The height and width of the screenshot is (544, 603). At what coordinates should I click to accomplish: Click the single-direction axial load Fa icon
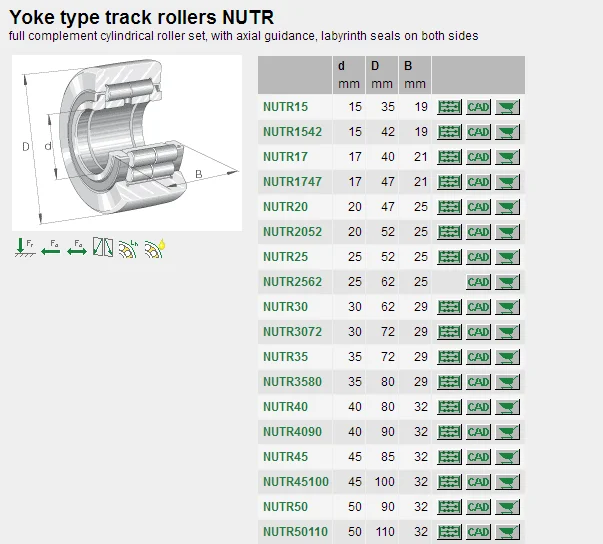coord(51,247)
